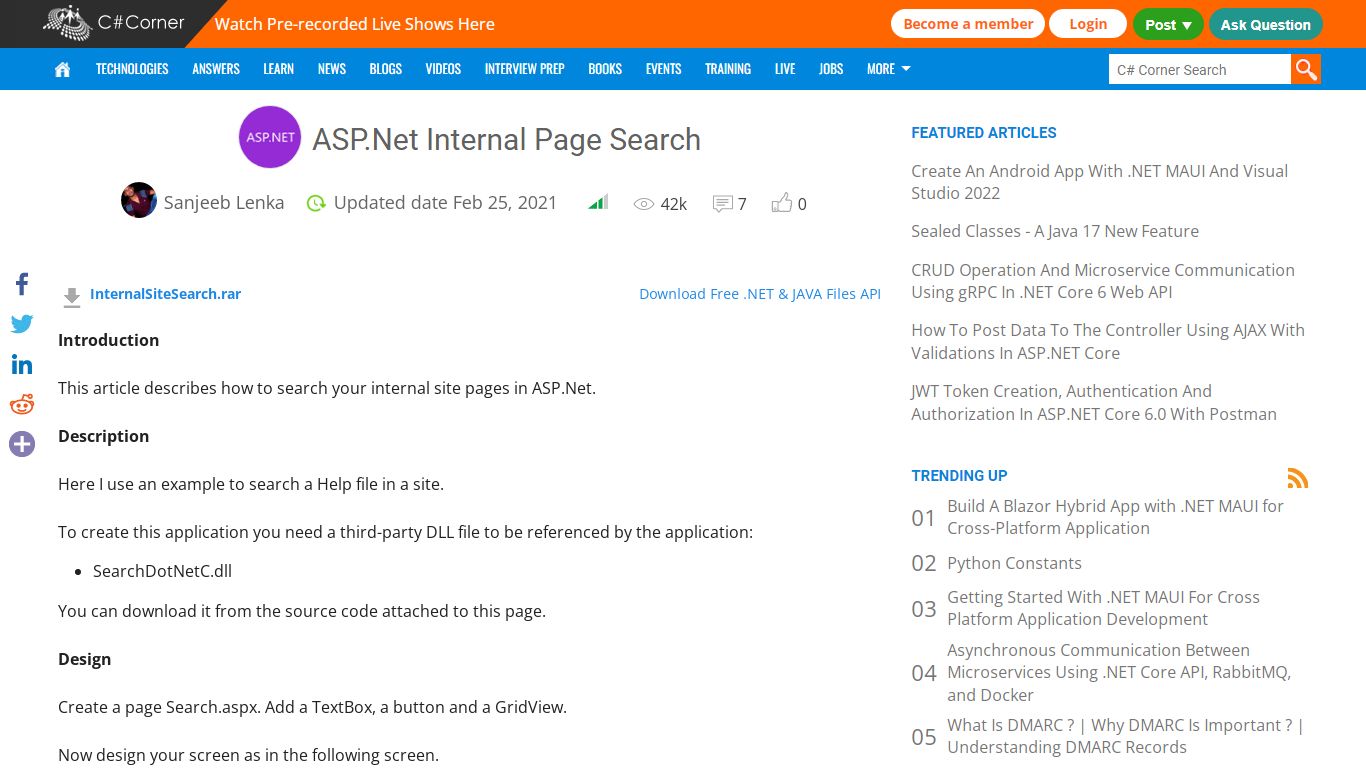The width and height of the screenshot is (1366, 768).
Task: Open How To Post Data To The Controller article
Action: tap(1108, 341)
